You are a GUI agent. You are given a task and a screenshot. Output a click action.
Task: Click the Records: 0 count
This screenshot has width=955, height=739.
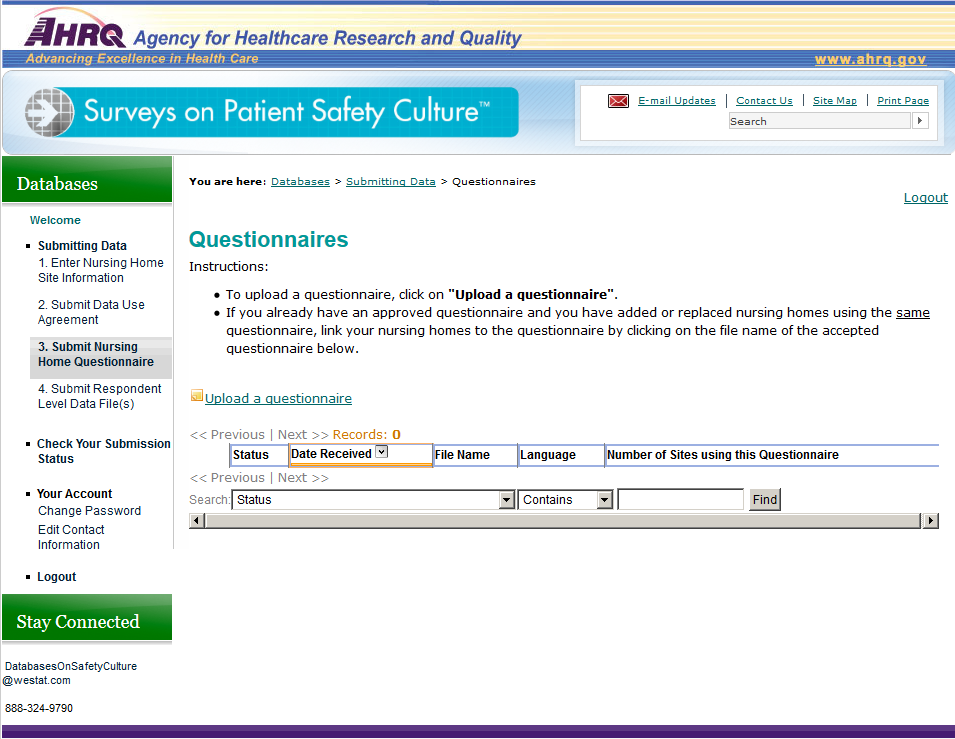tap(367, 434)
